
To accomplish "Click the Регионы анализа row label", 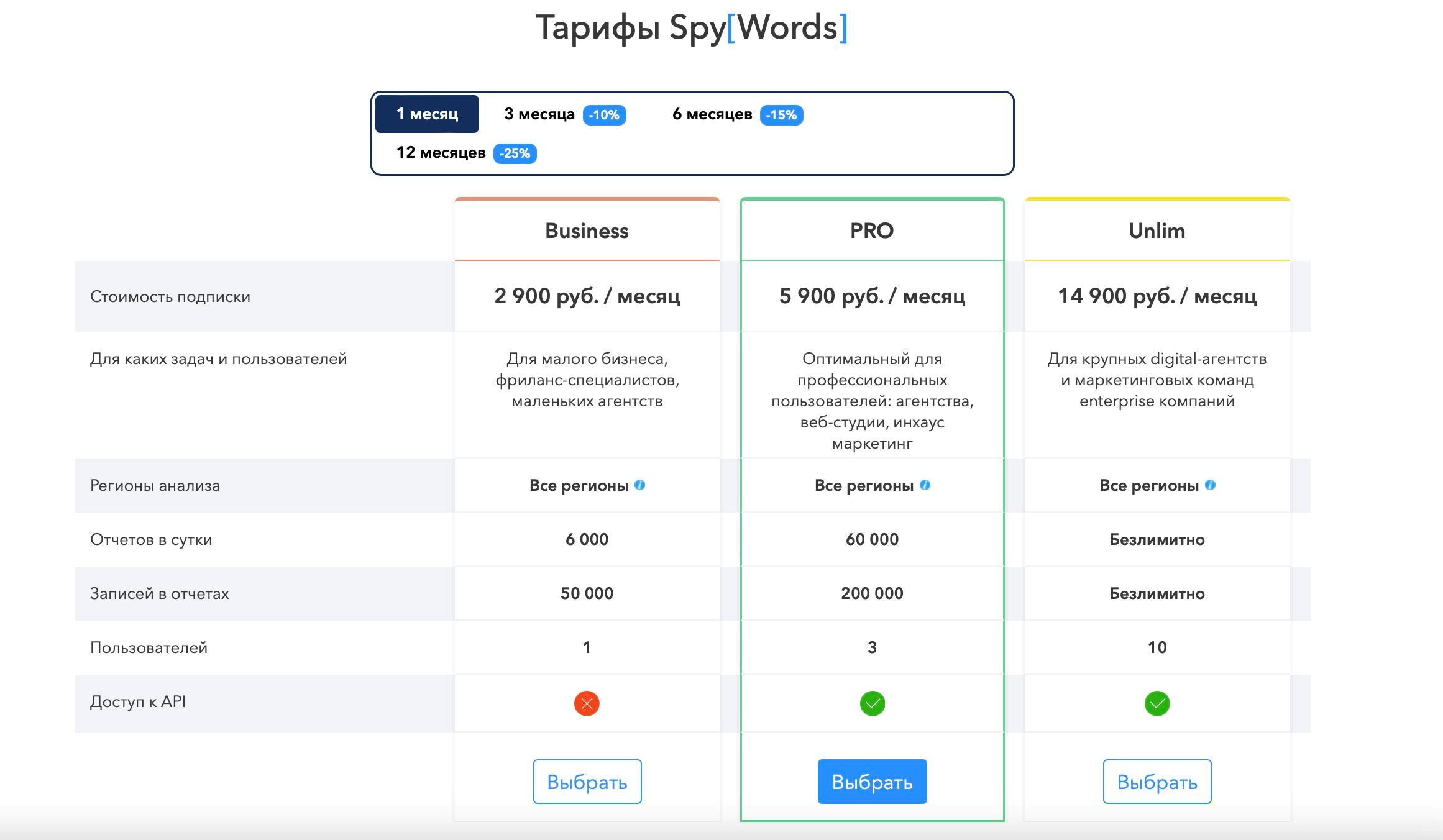I will coord(155,485).
